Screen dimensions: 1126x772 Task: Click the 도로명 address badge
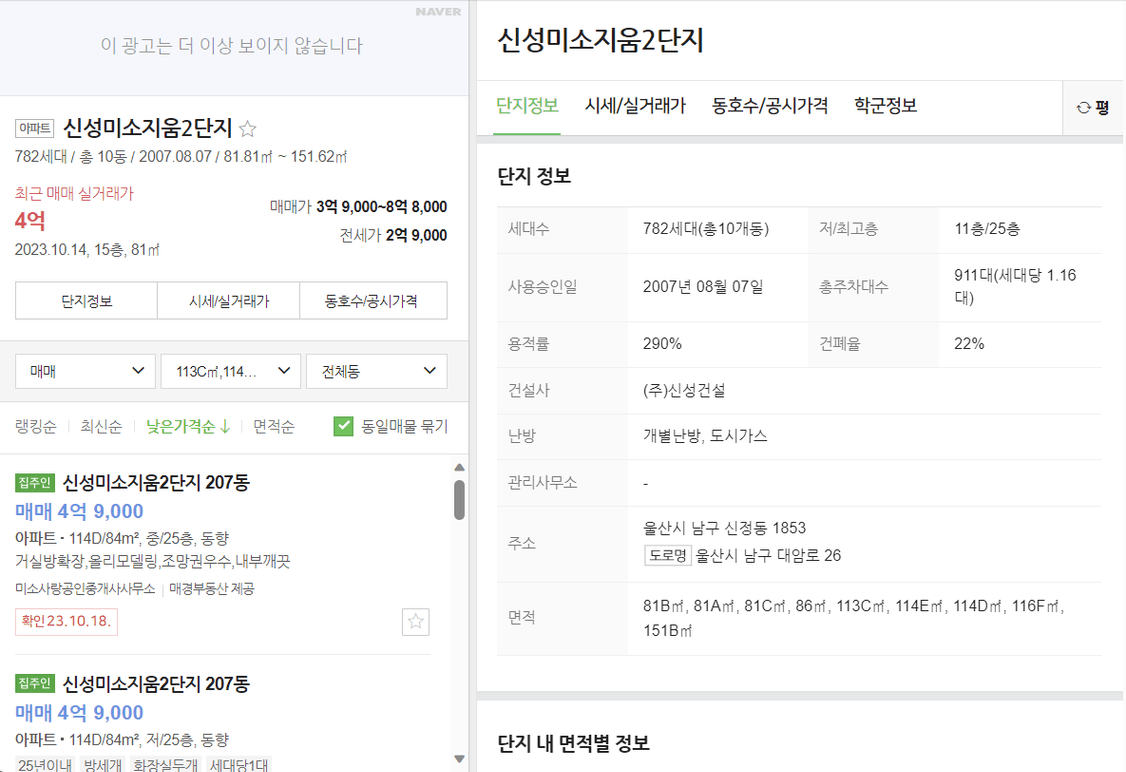click(668, 555)
